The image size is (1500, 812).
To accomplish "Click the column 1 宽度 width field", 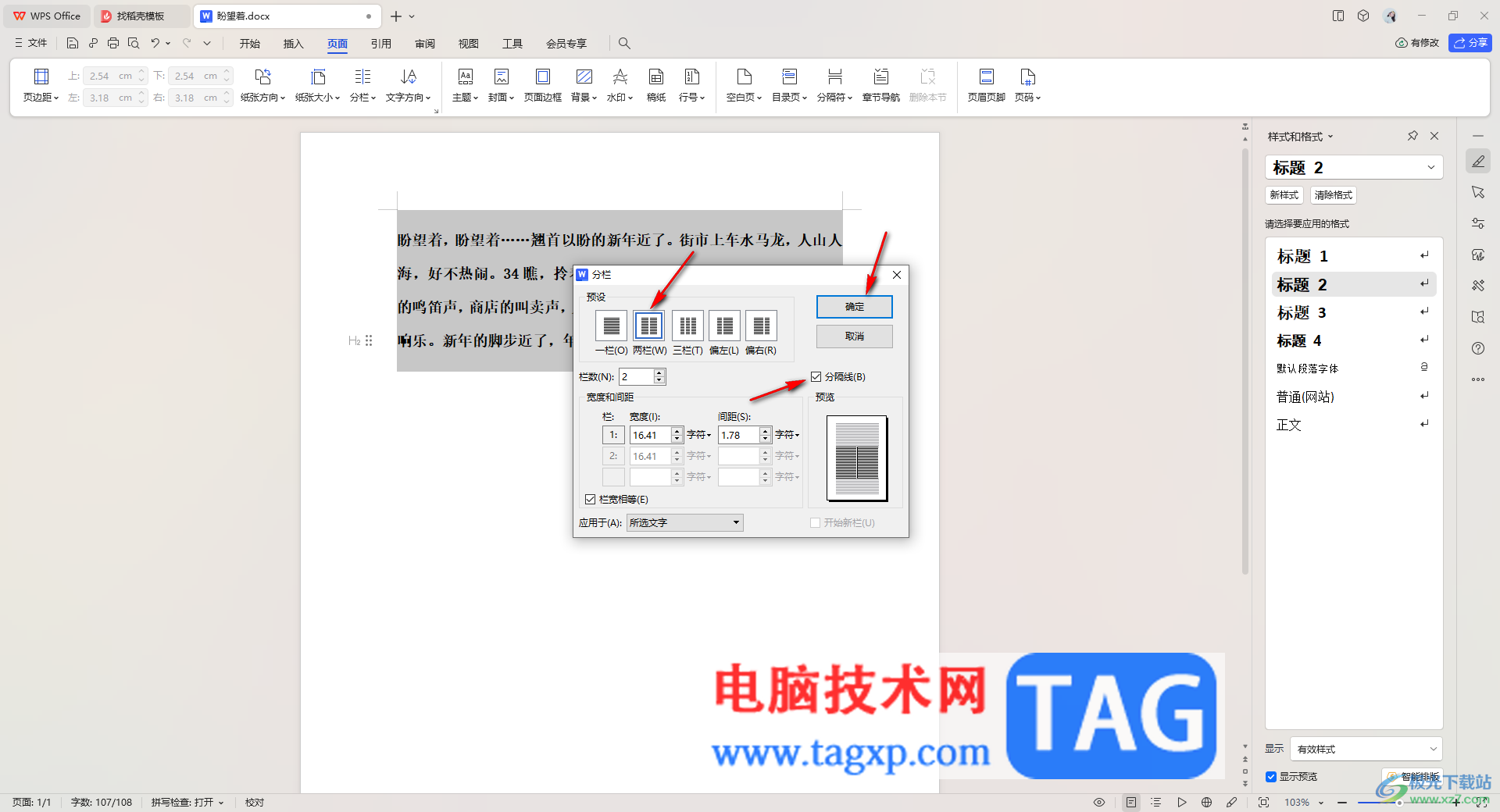I will (x=650, y=435).
